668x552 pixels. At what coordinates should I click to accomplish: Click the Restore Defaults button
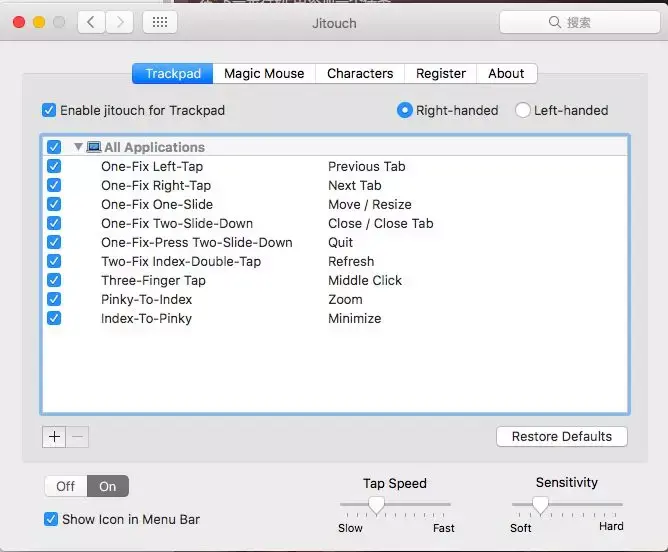pyautogui.click(x=561, y=437)
